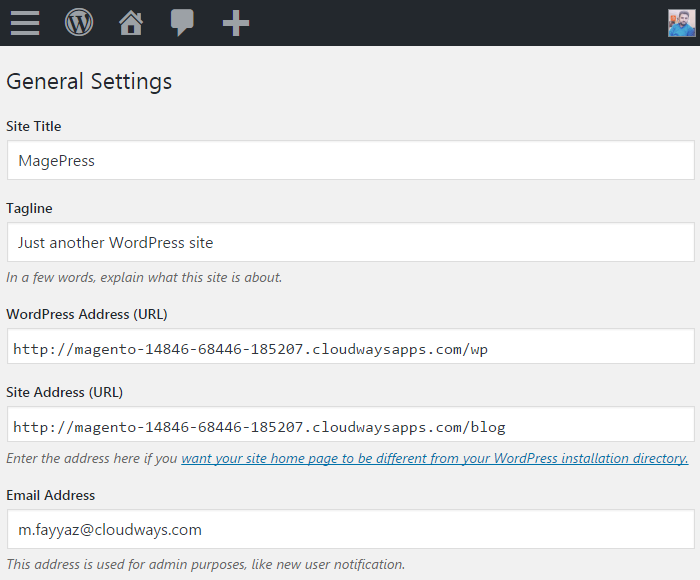Click the Email Address label

[51, 495]
